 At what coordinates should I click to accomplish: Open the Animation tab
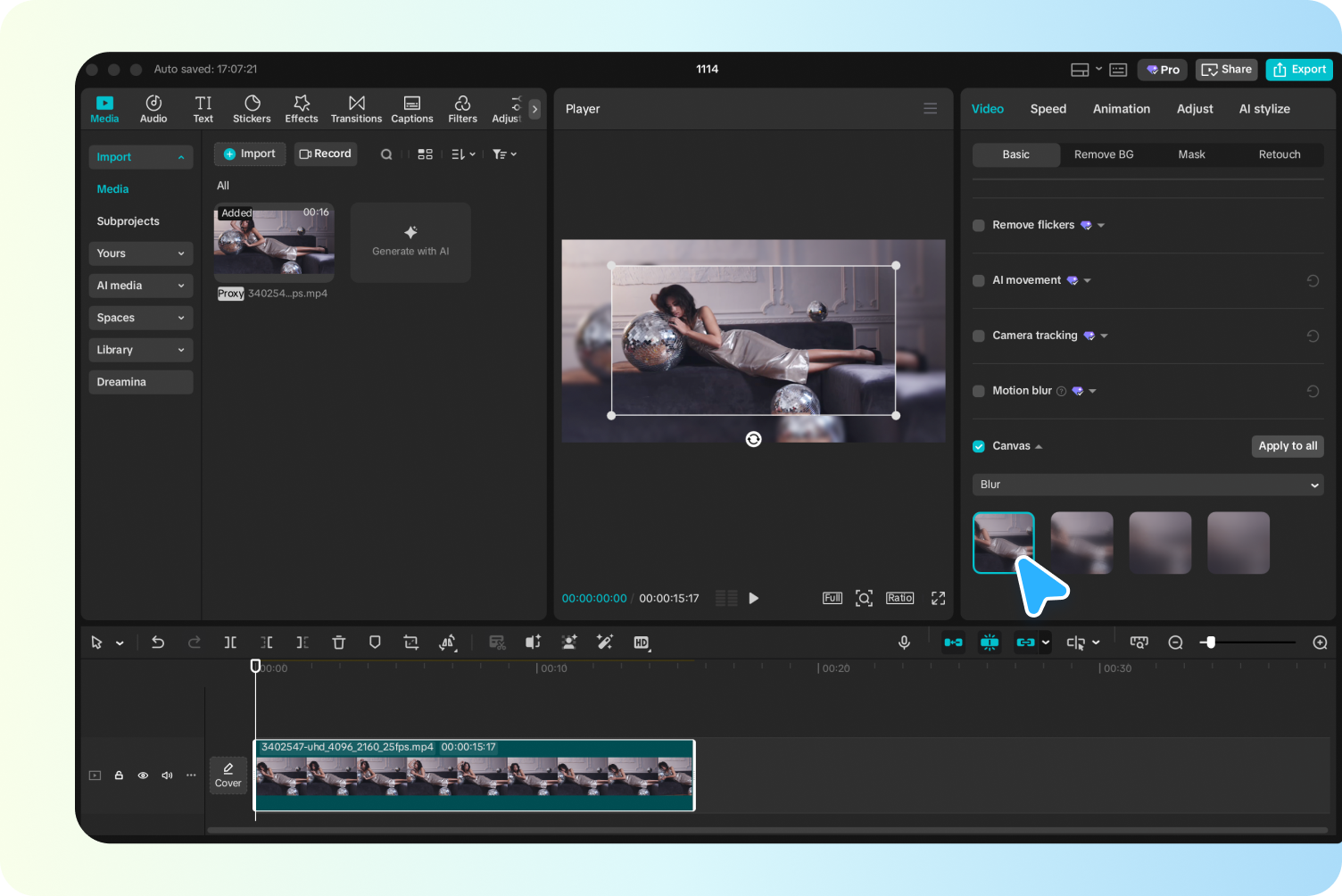point(1121,108)
